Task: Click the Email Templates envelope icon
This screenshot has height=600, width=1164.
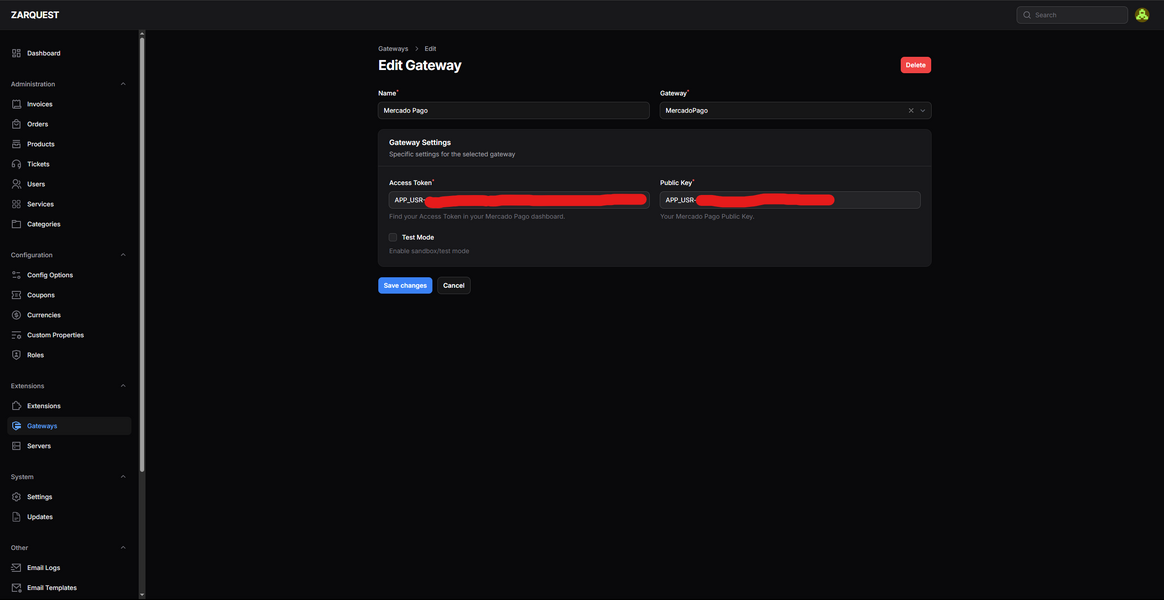Action: click(16, 588)
